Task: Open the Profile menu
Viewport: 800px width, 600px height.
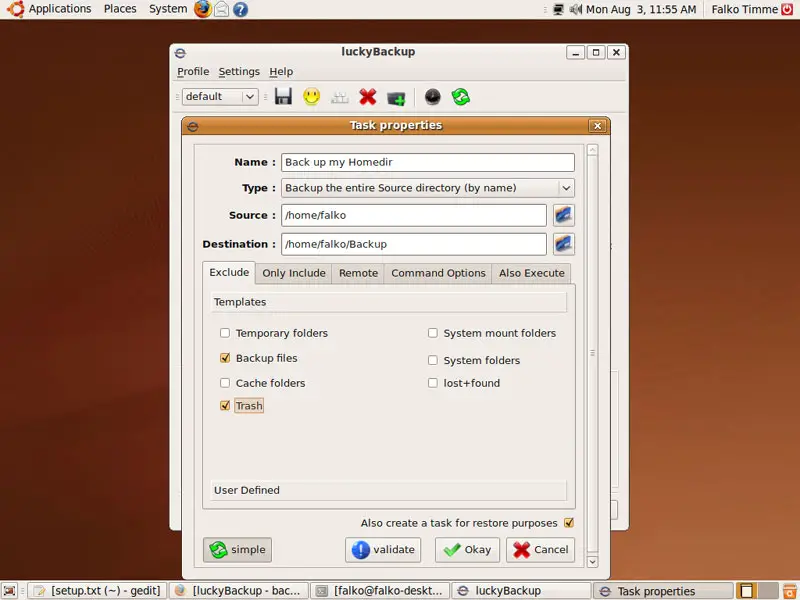Action: pos(193,71)
